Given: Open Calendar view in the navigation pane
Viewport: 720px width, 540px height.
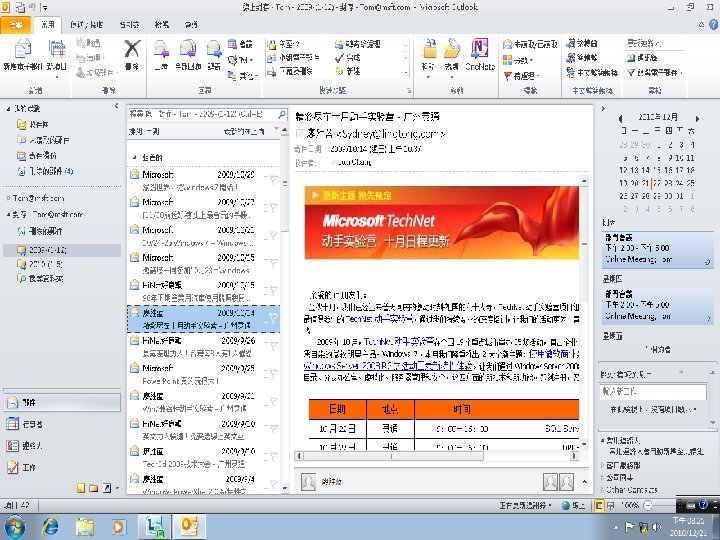Looking at the screenshot, I should pyautogui.click(x=62, y=424).
